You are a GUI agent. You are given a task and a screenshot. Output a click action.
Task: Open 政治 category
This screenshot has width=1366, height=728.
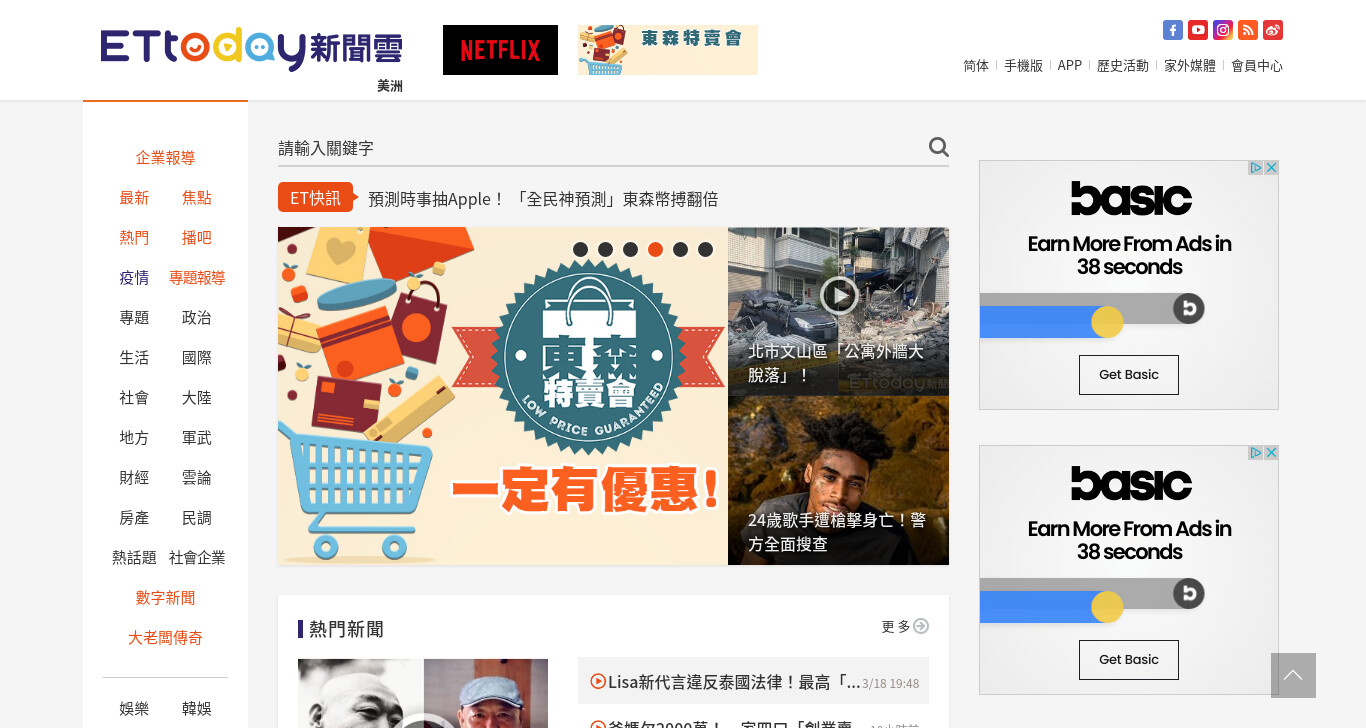click(x=196, y=317)
